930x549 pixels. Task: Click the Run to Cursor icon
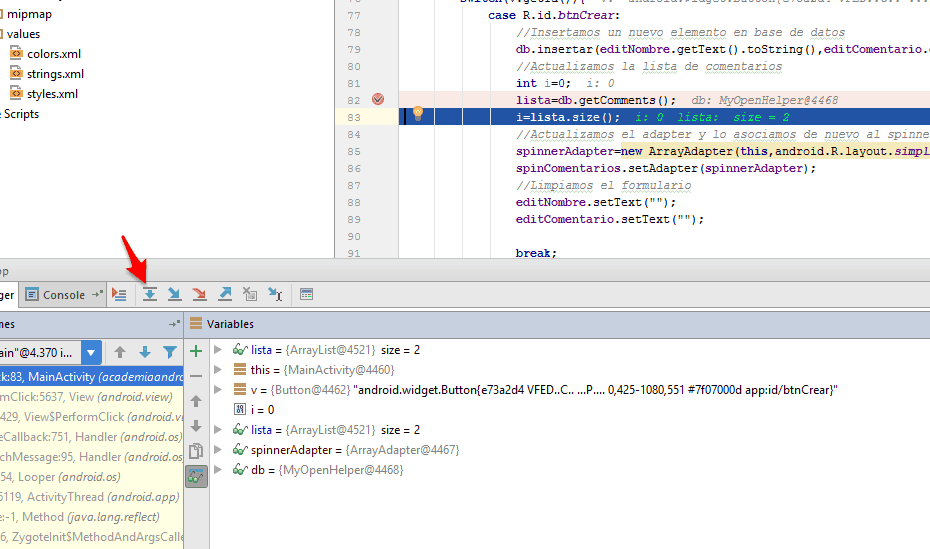coord(275,294)
